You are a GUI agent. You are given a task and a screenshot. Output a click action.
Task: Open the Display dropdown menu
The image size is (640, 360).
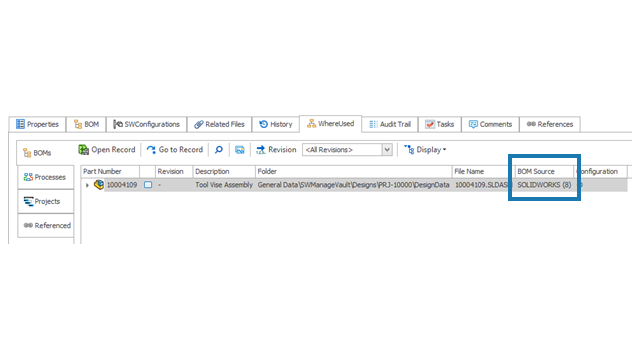click(x=425, y=150)
